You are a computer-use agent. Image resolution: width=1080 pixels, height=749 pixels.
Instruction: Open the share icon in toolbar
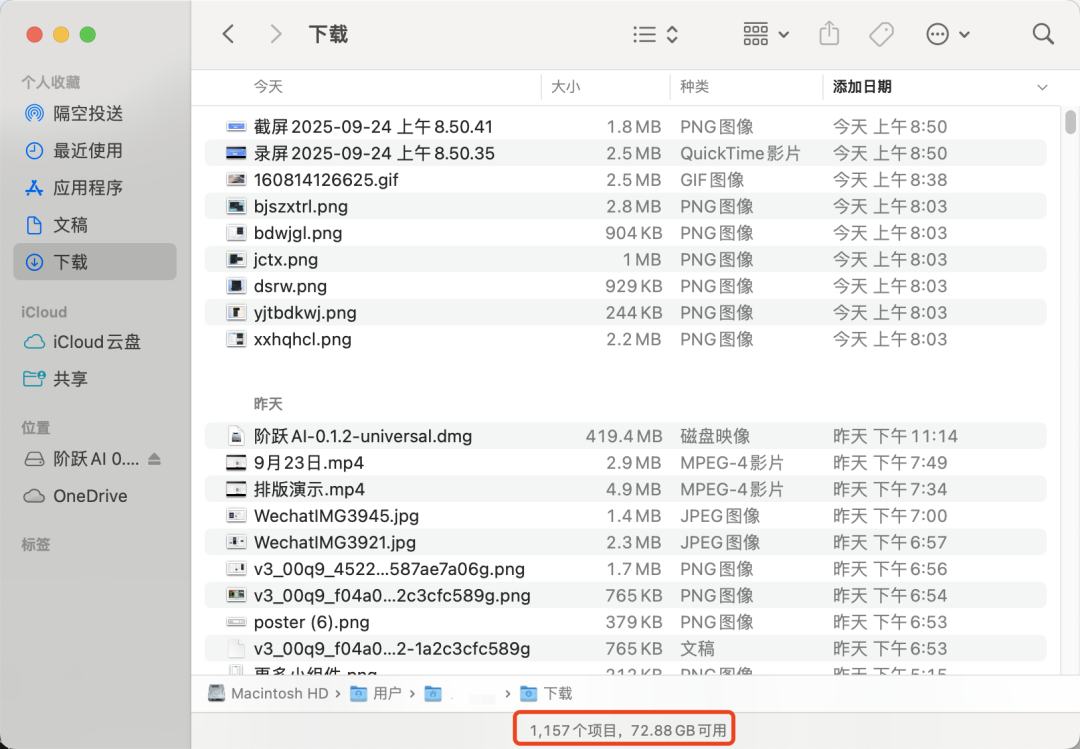(829, 34)
